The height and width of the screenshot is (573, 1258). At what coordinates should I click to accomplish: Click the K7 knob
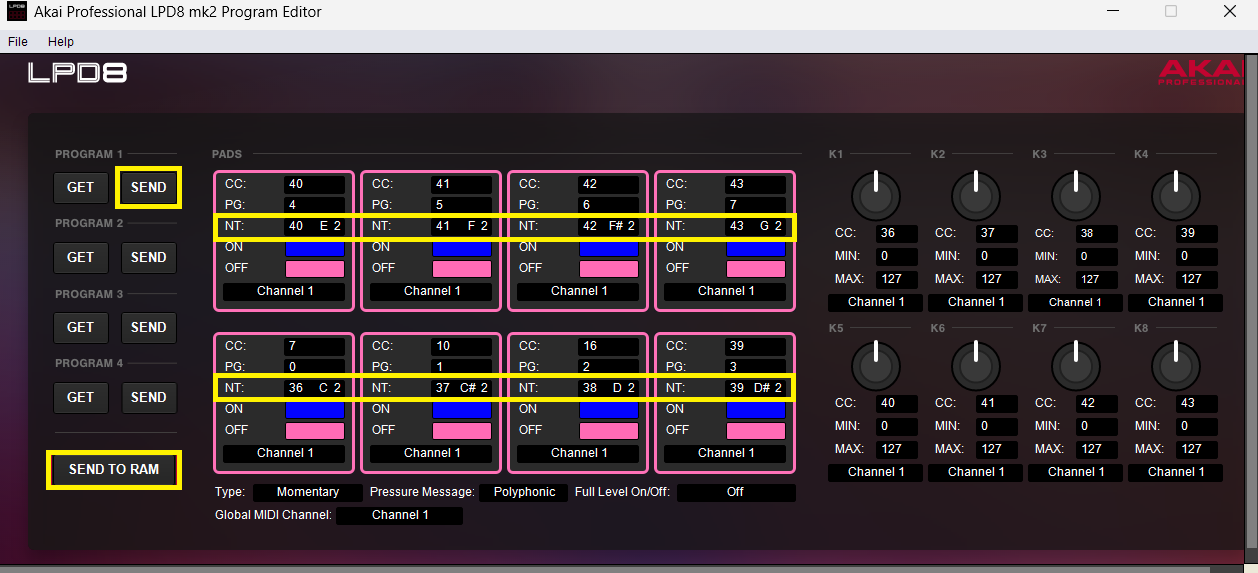point(1075,365)
